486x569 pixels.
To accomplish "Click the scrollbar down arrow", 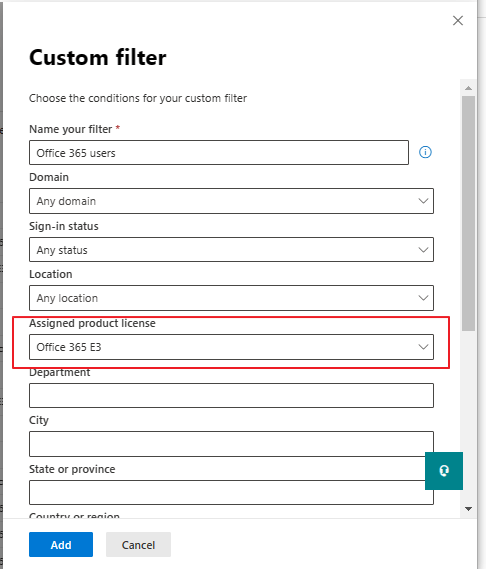I will tap(468, 509).
